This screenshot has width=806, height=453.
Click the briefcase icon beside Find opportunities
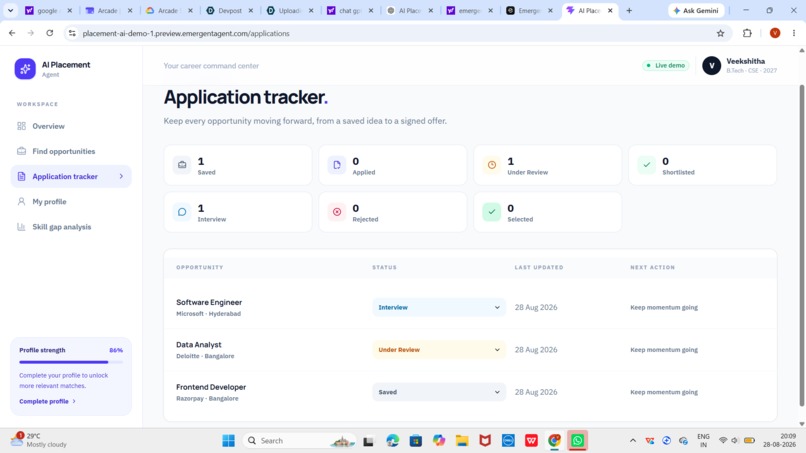coord(21,151)
